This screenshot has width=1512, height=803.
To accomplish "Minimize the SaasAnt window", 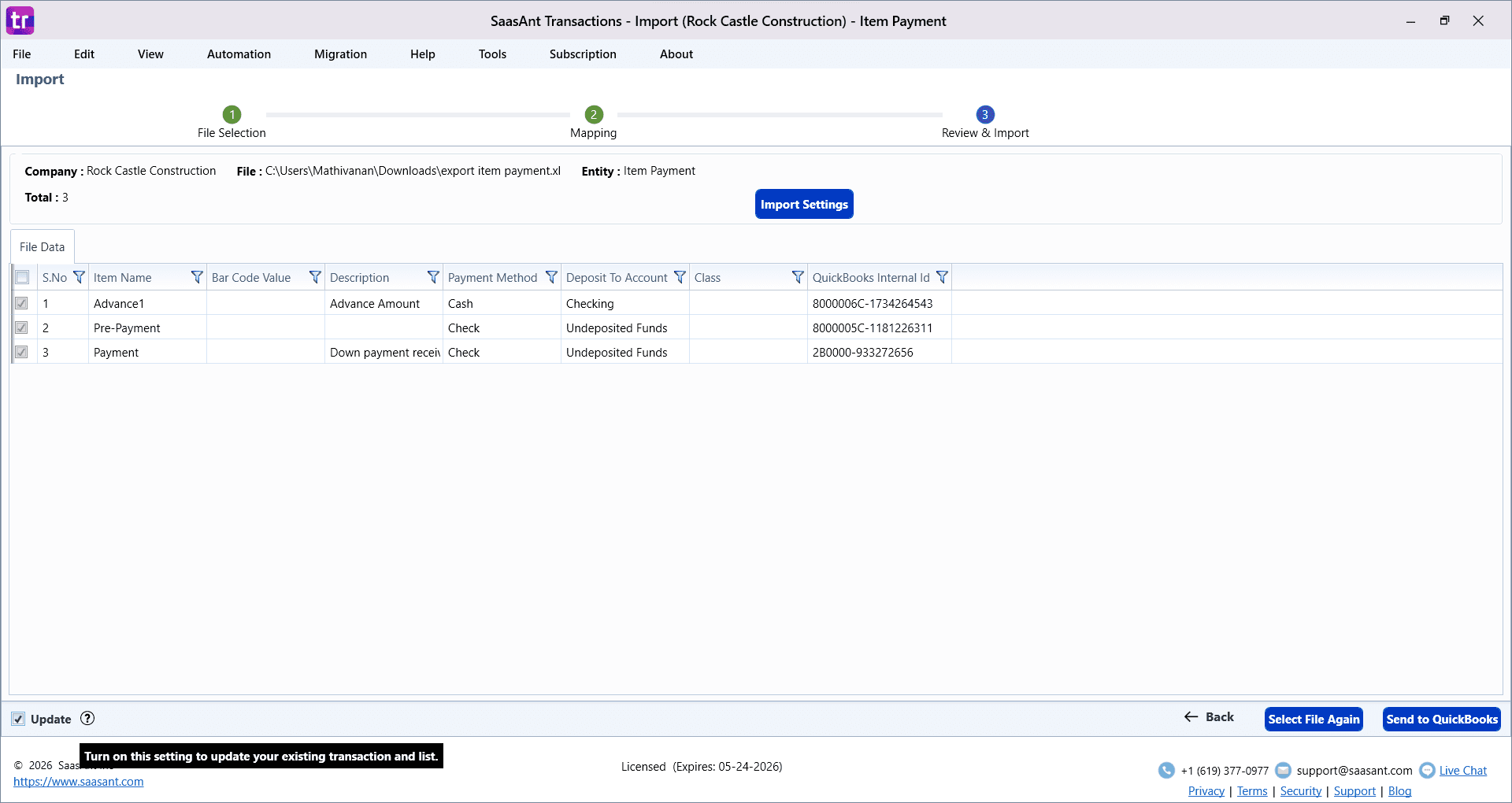I will click(1410, 21).
